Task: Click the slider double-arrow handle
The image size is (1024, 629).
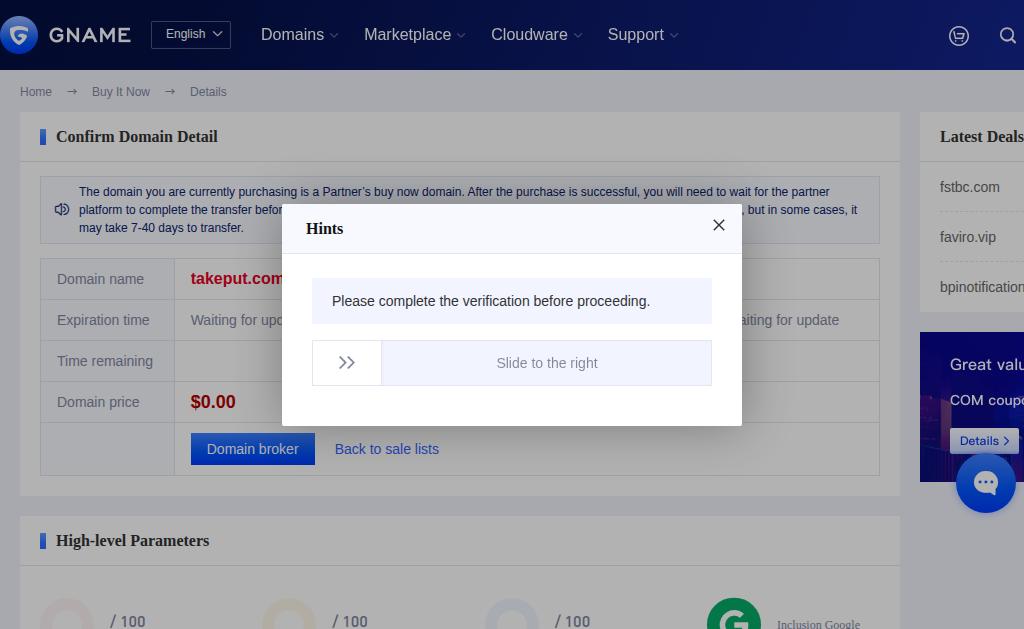Action: click(347, 363)
